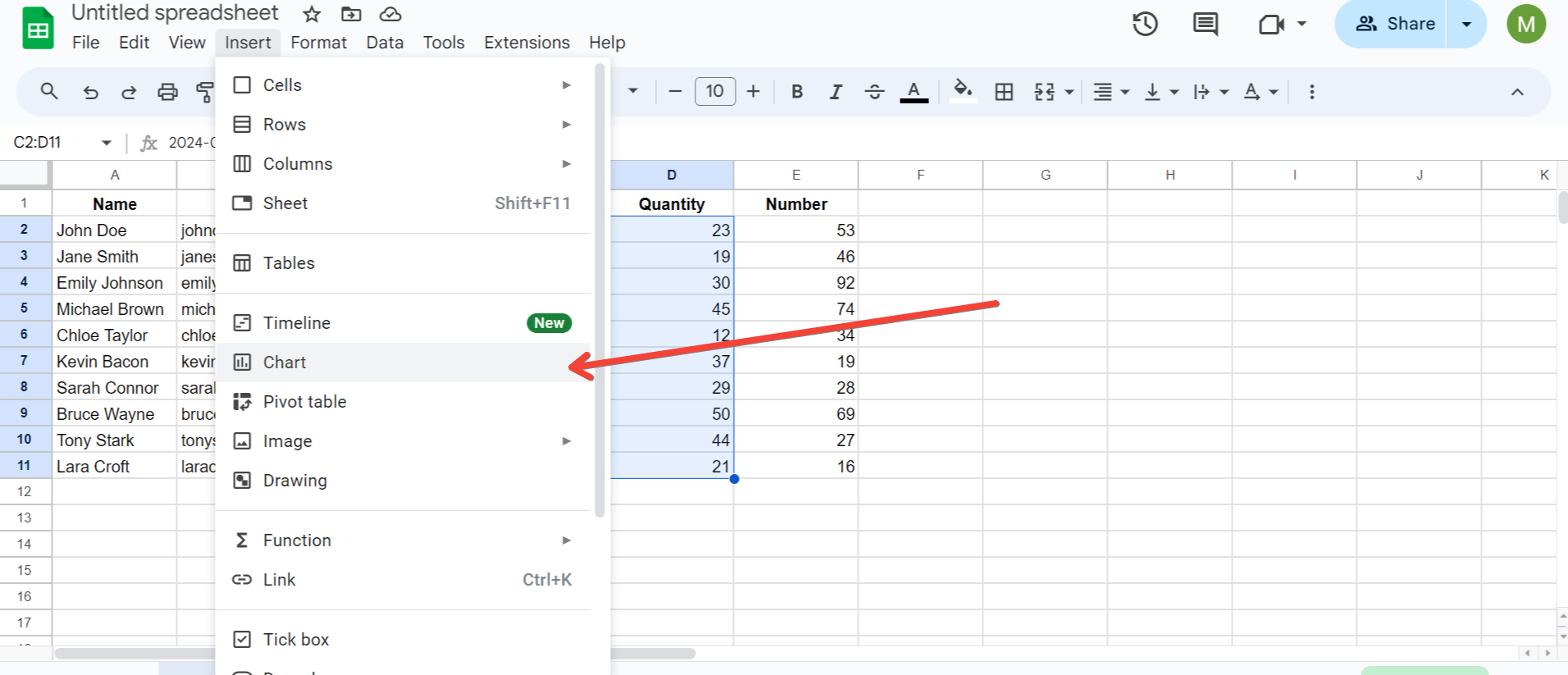Apply bold formatting

point(796,92)
